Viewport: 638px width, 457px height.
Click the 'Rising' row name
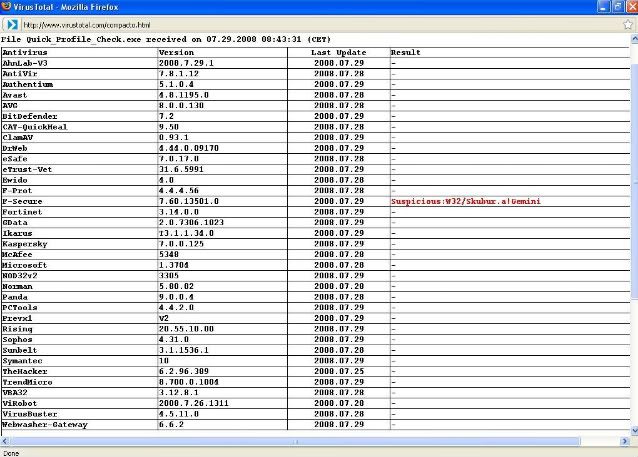[x=17, y=329]
